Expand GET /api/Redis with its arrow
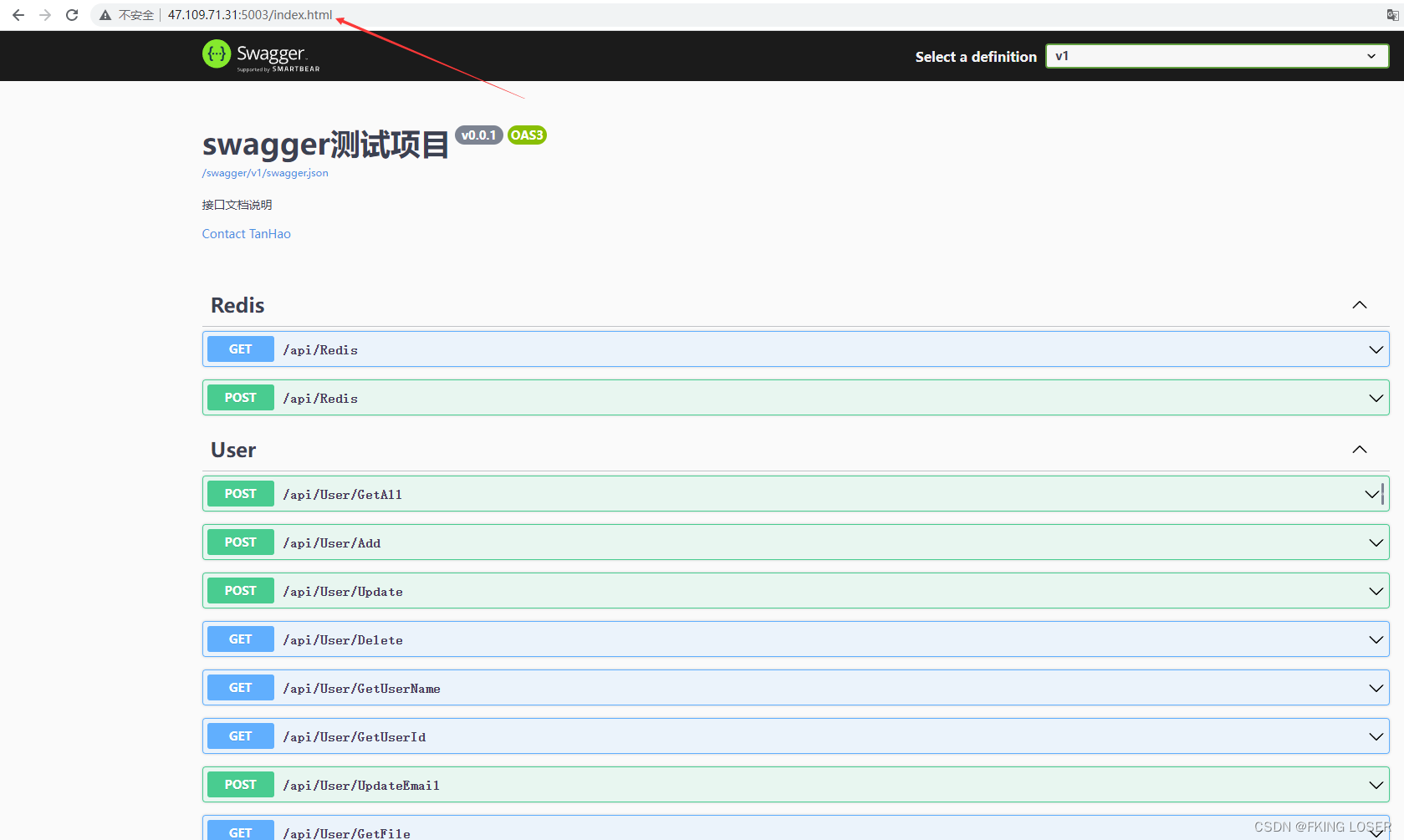 pos(1376,349)
